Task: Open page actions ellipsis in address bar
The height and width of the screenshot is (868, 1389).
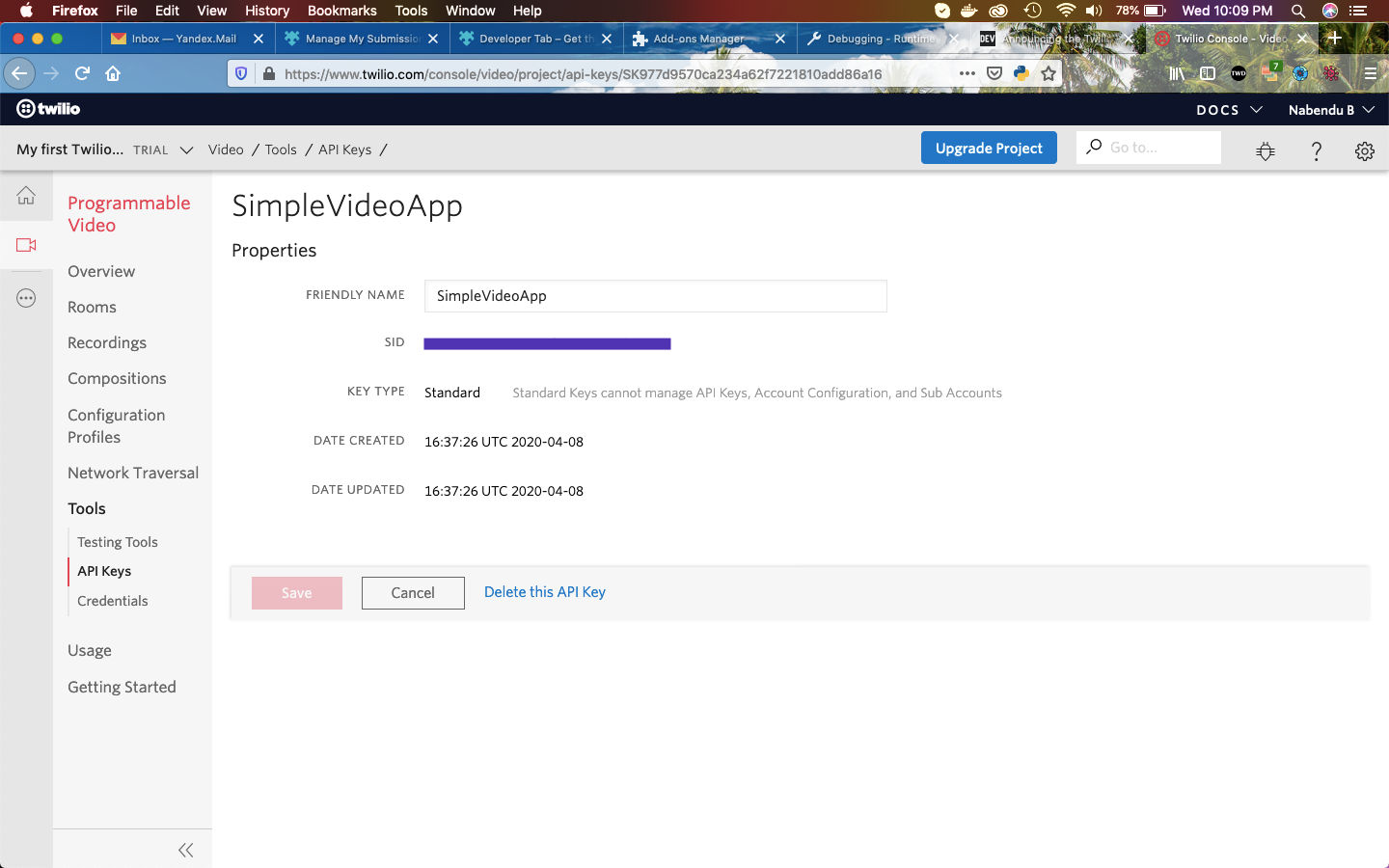Action: click(967, 73)
